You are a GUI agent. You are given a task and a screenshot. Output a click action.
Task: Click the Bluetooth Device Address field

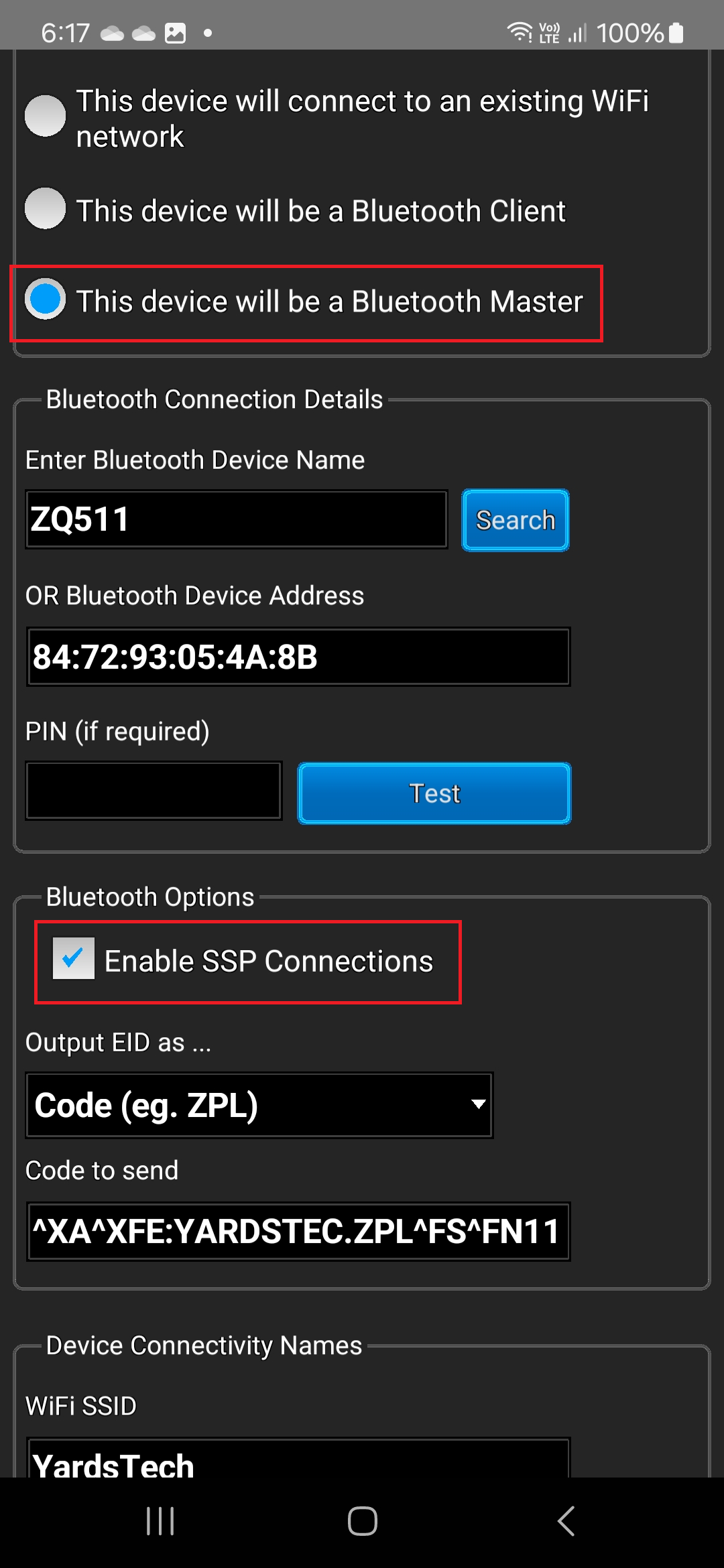[298, 657]
